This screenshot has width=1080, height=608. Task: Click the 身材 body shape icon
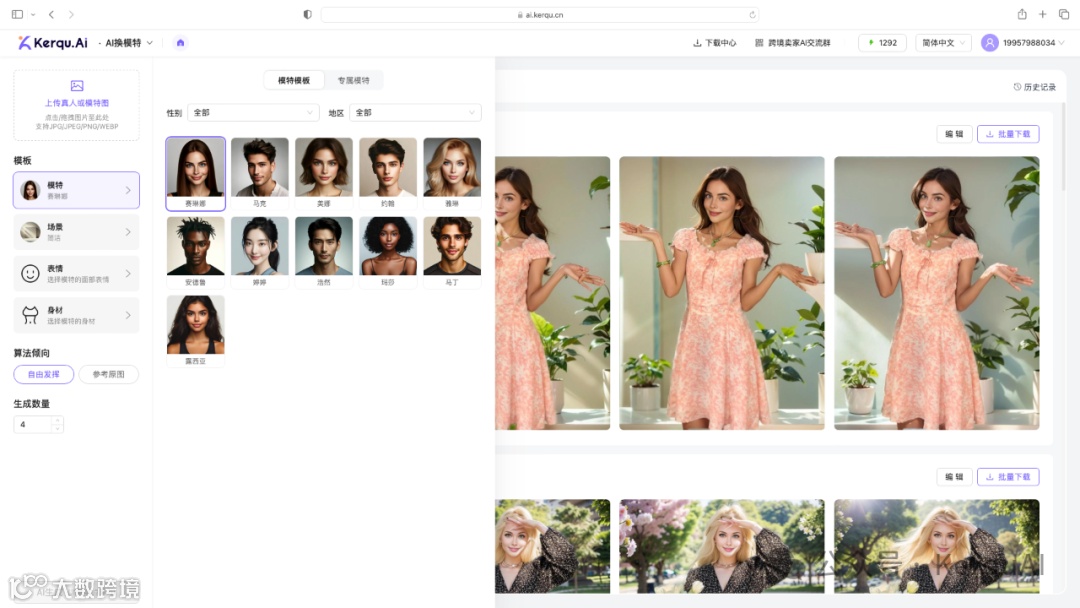coord(30,315)
